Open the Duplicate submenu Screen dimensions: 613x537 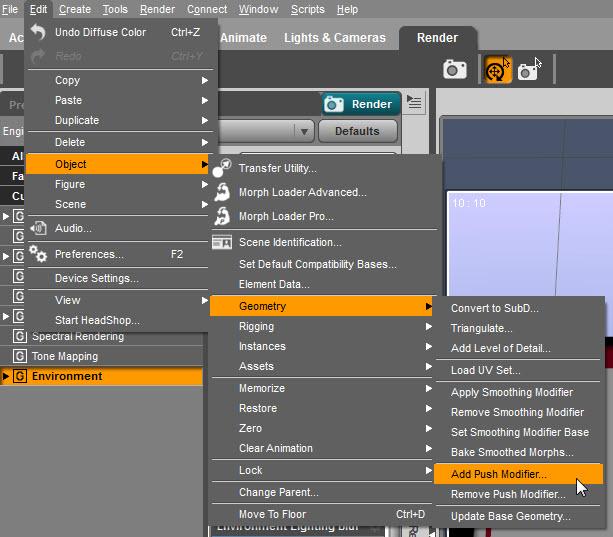pos(120,120)
